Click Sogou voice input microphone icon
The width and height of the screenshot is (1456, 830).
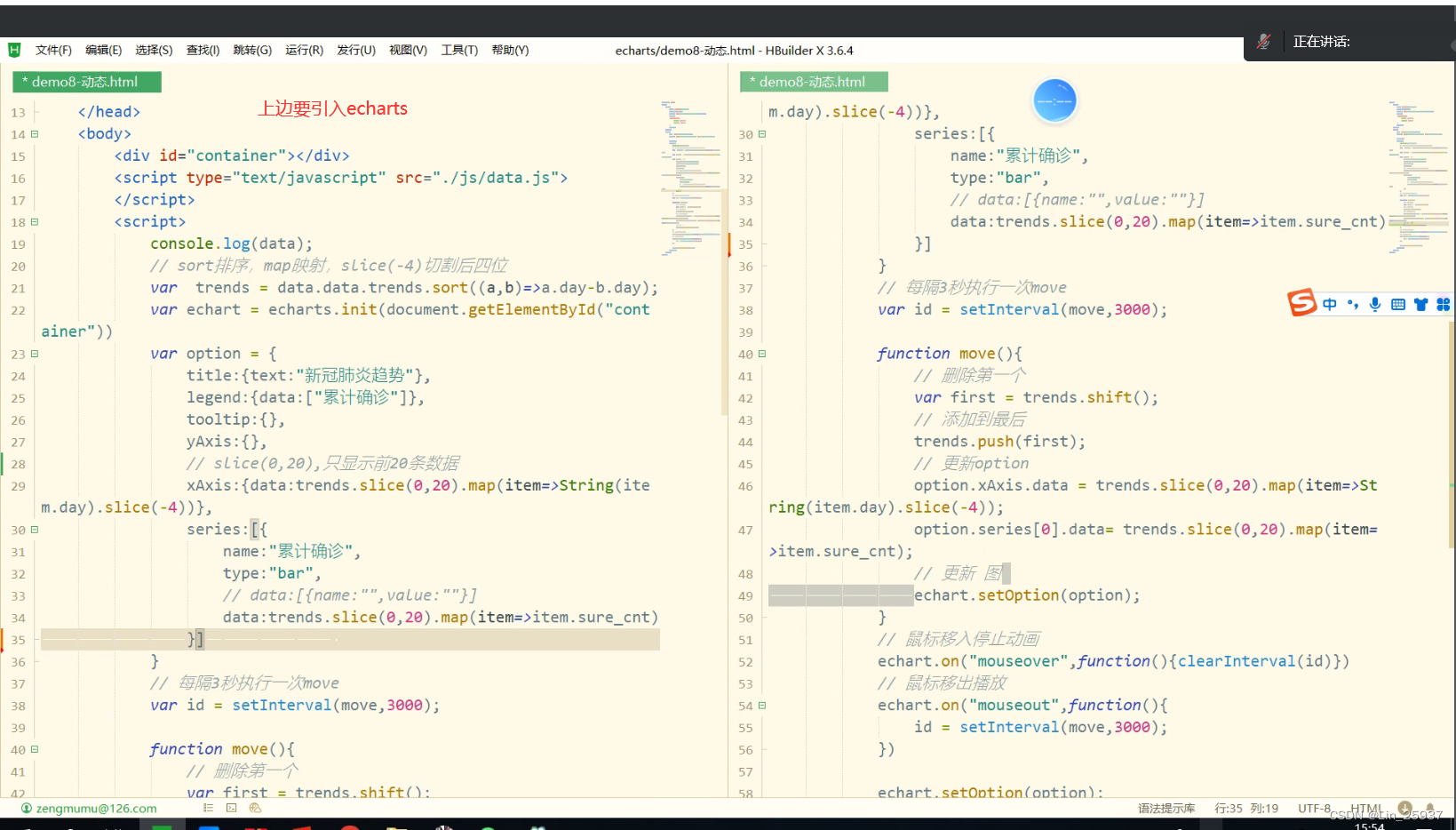point(1375,304)
